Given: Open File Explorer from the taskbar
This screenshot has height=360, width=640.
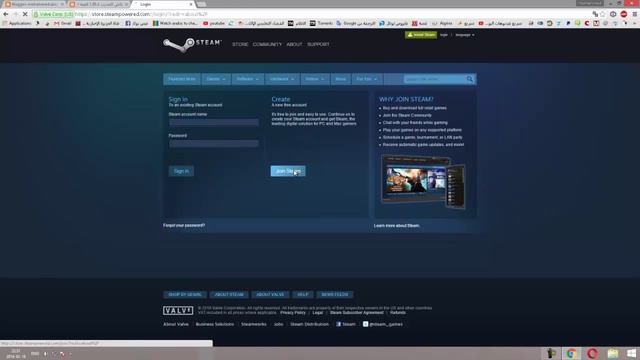Looking at the screenshot, I should pyautogui.click(x=612, y=353).
